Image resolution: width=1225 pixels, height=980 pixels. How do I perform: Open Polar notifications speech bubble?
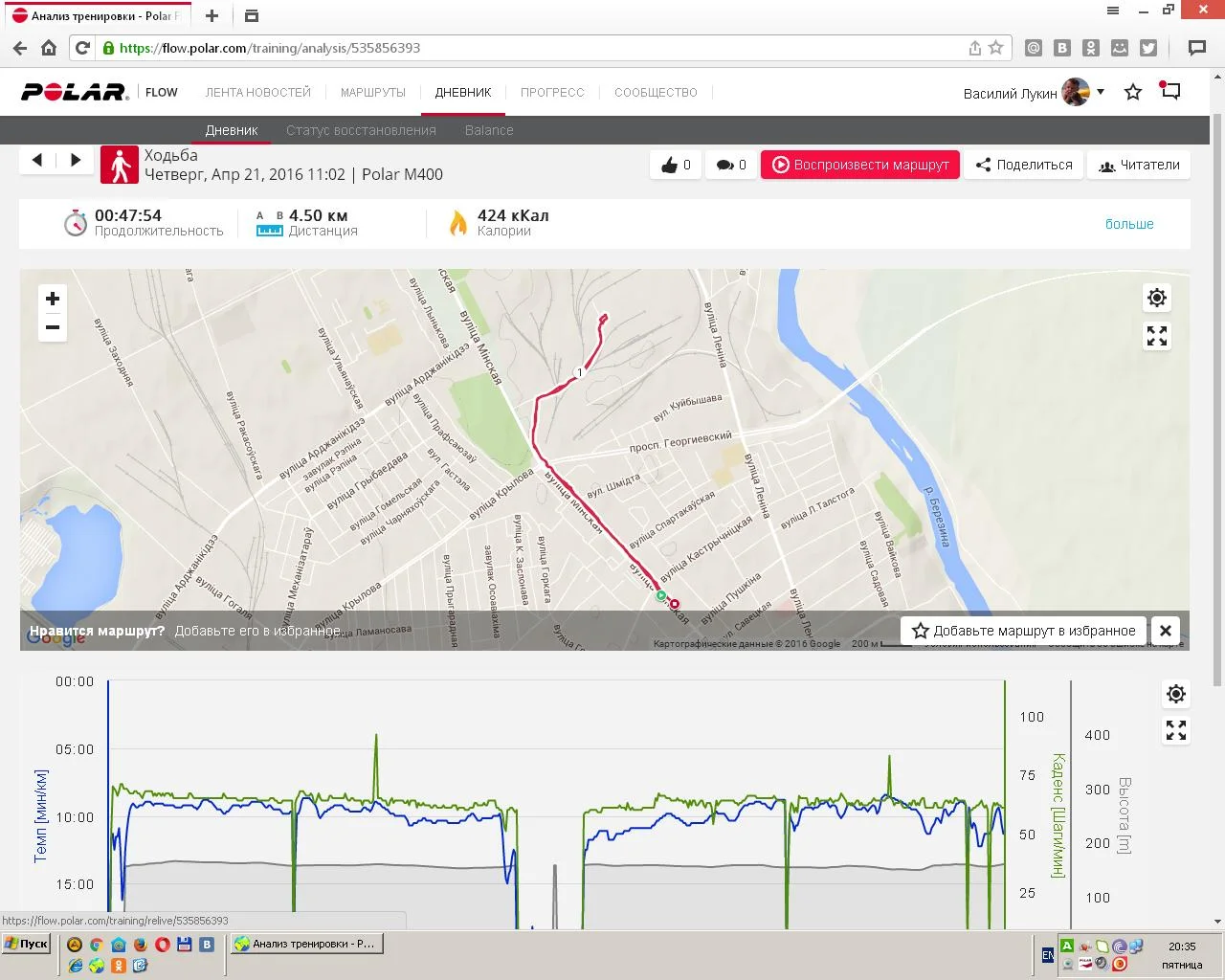(1169, 91)
